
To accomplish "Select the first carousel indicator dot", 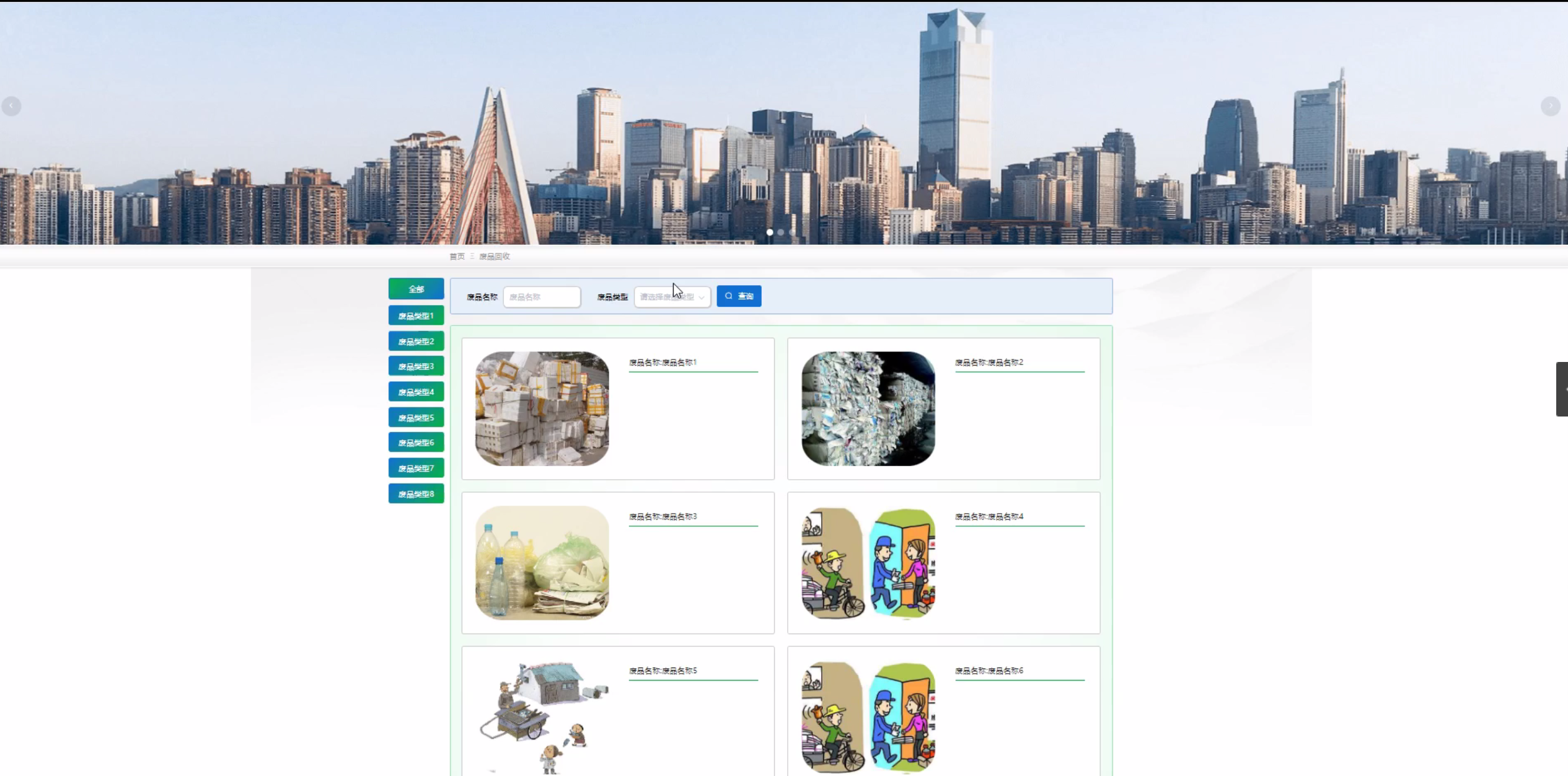I will tap(770, 232).
